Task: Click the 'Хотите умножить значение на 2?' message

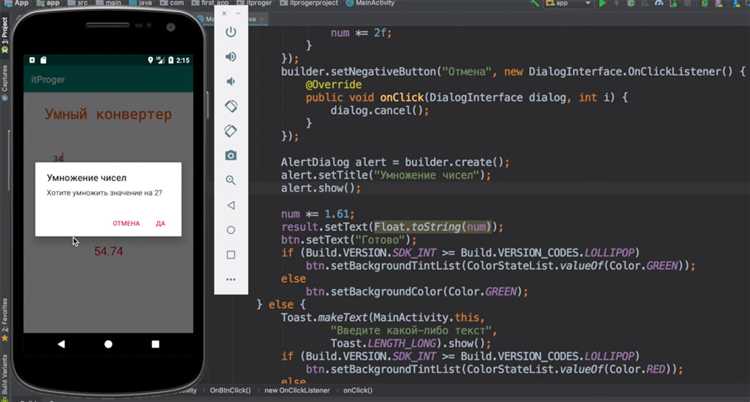Action: 104,193
